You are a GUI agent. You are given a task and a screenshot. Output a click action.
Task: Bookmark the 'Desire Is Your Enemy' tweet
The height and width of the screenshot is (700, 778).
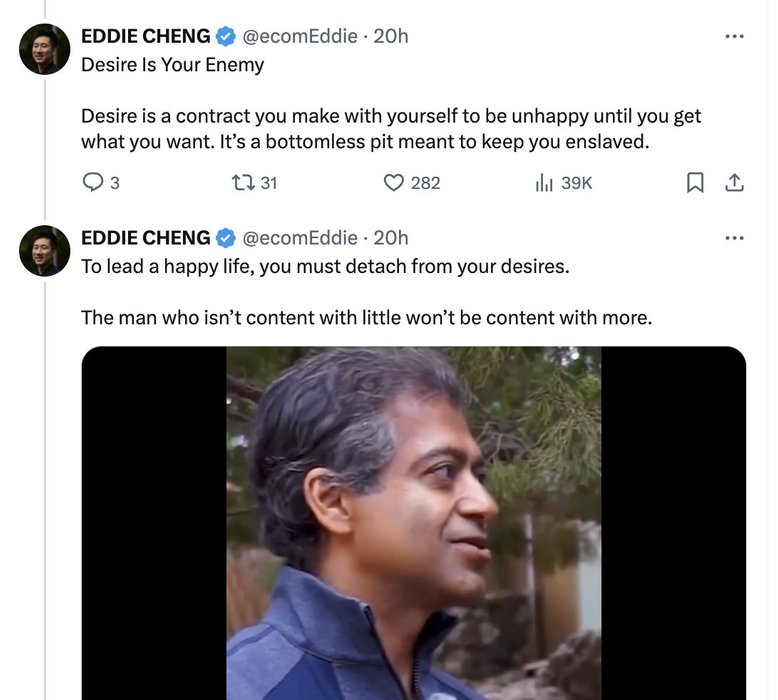click(695, 183)
